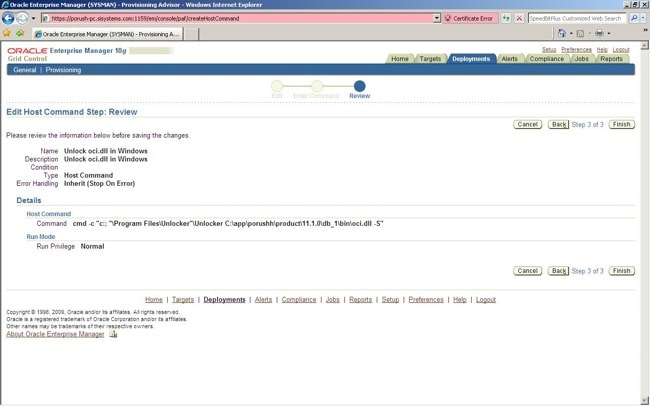Image resolution: width=650 pixels, height=406 pixels.
Task: Click the footer Home link
Action: pos(154,299)
